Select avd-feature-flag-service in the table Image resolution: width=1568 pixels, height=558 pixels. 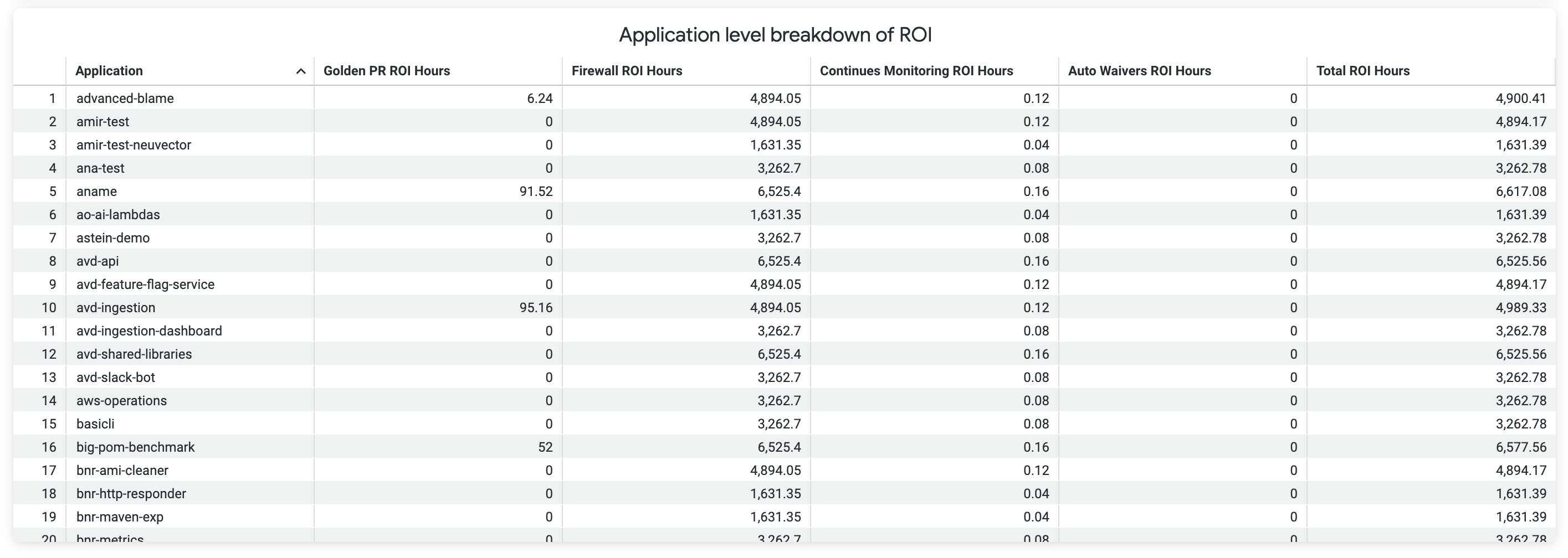pyautogui.click(x=145, y=285)
